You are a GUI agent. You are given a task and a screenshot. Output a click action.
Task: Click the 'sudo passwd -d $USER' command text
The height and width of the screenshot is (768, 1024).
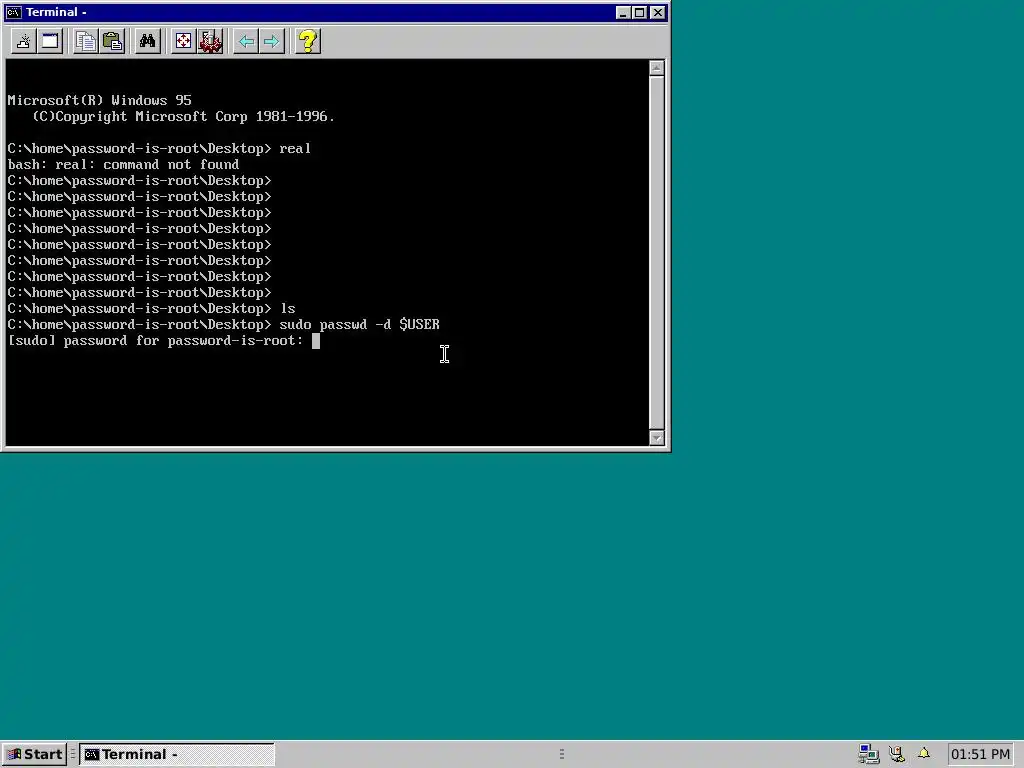(x=359, y=325)
